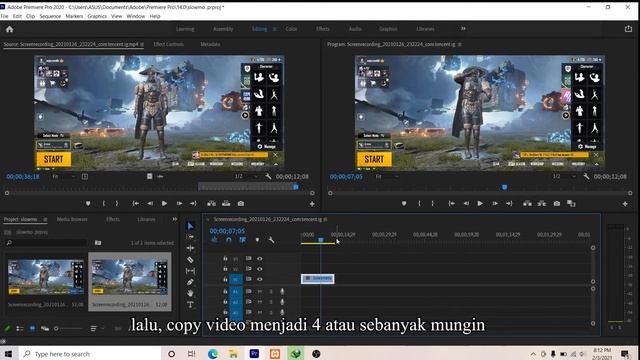Image resolution: width=640 pixels, height=360 pixels.
Task: Select the Type tool
Action: coord(190,304)
